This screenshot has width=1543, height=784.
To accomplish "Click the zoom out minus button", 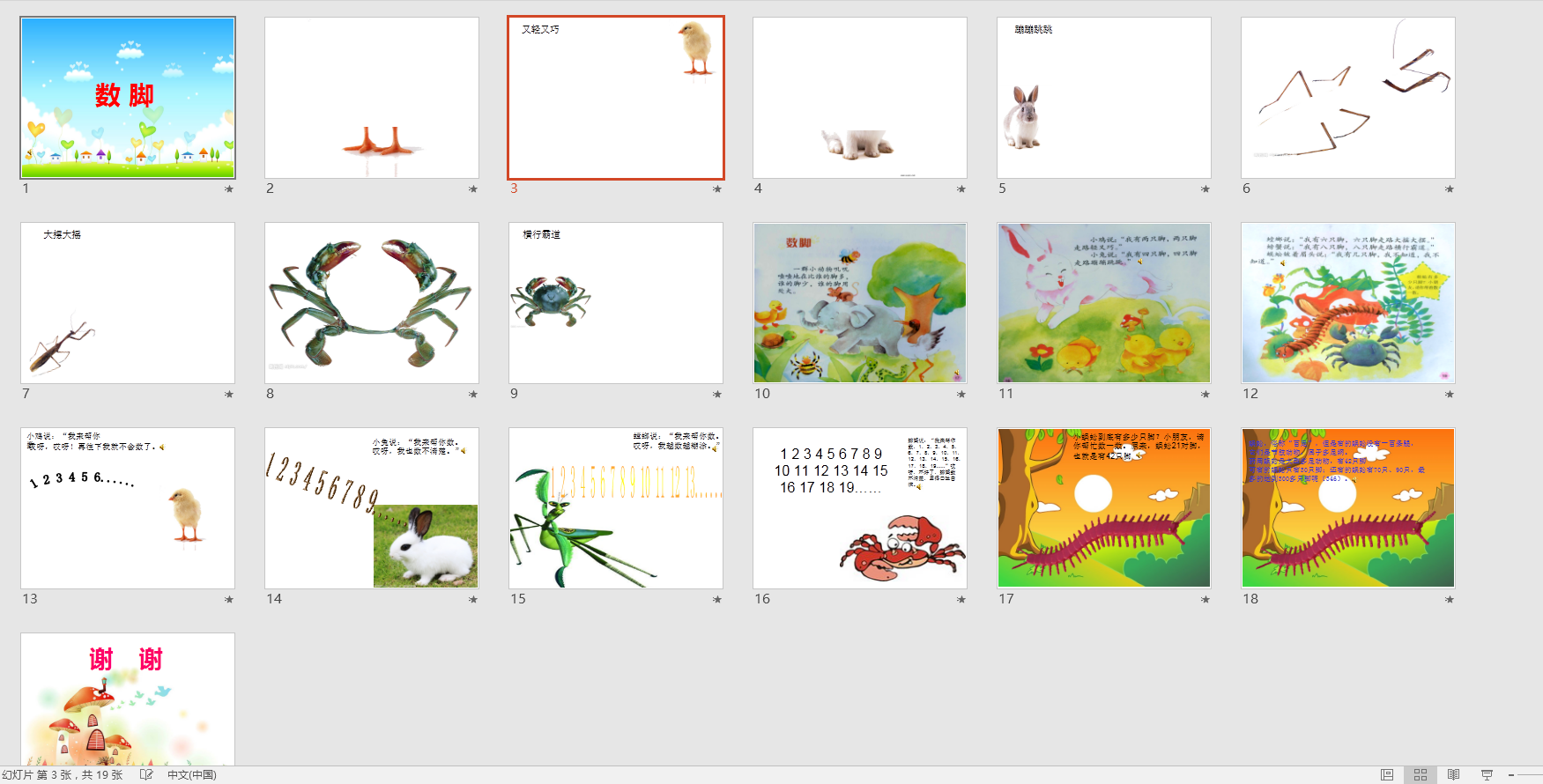I will [x=1511, y=775].
